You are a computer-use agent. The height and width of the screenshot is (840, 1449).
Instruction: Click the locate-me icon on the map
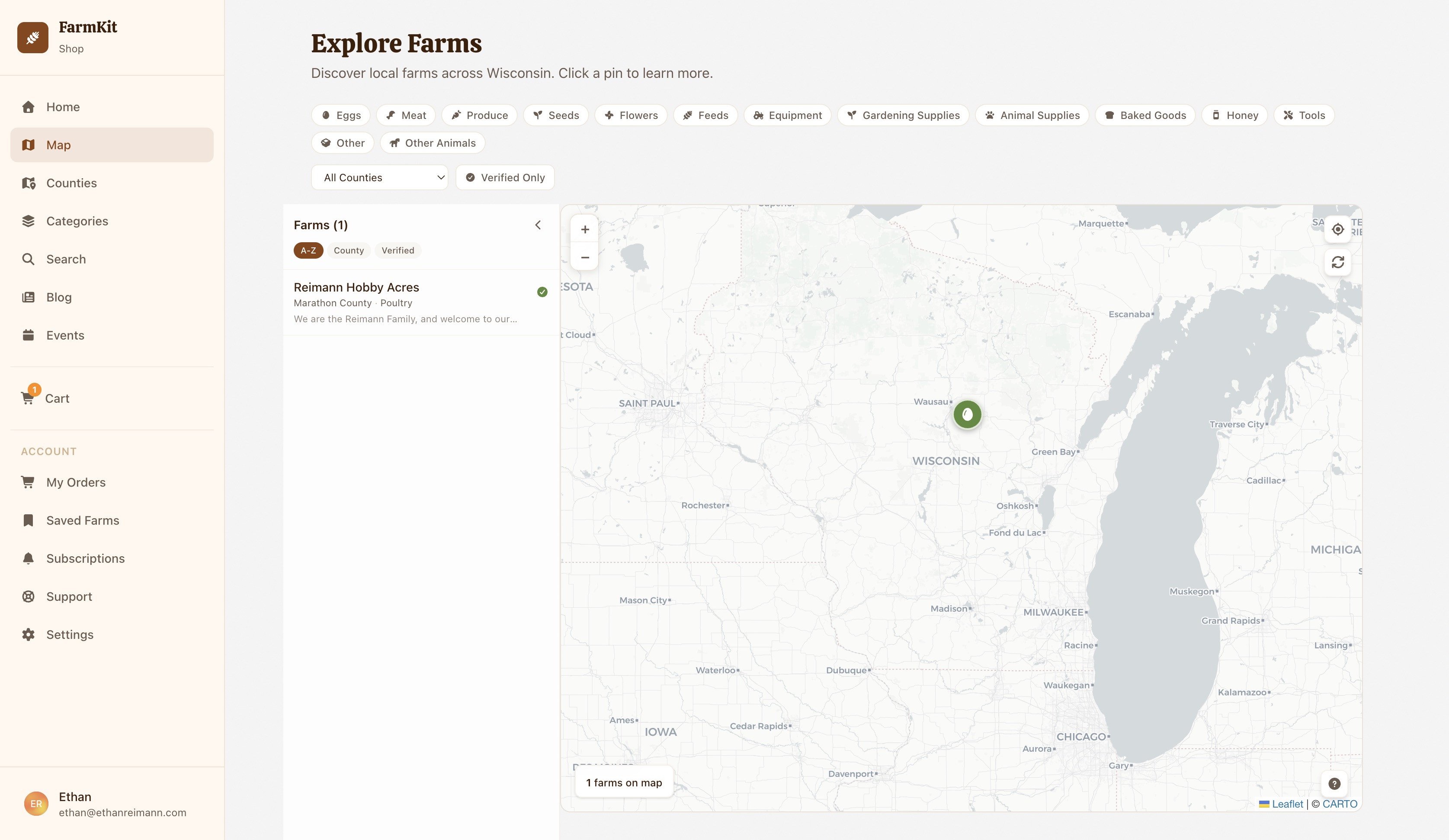1338,229
